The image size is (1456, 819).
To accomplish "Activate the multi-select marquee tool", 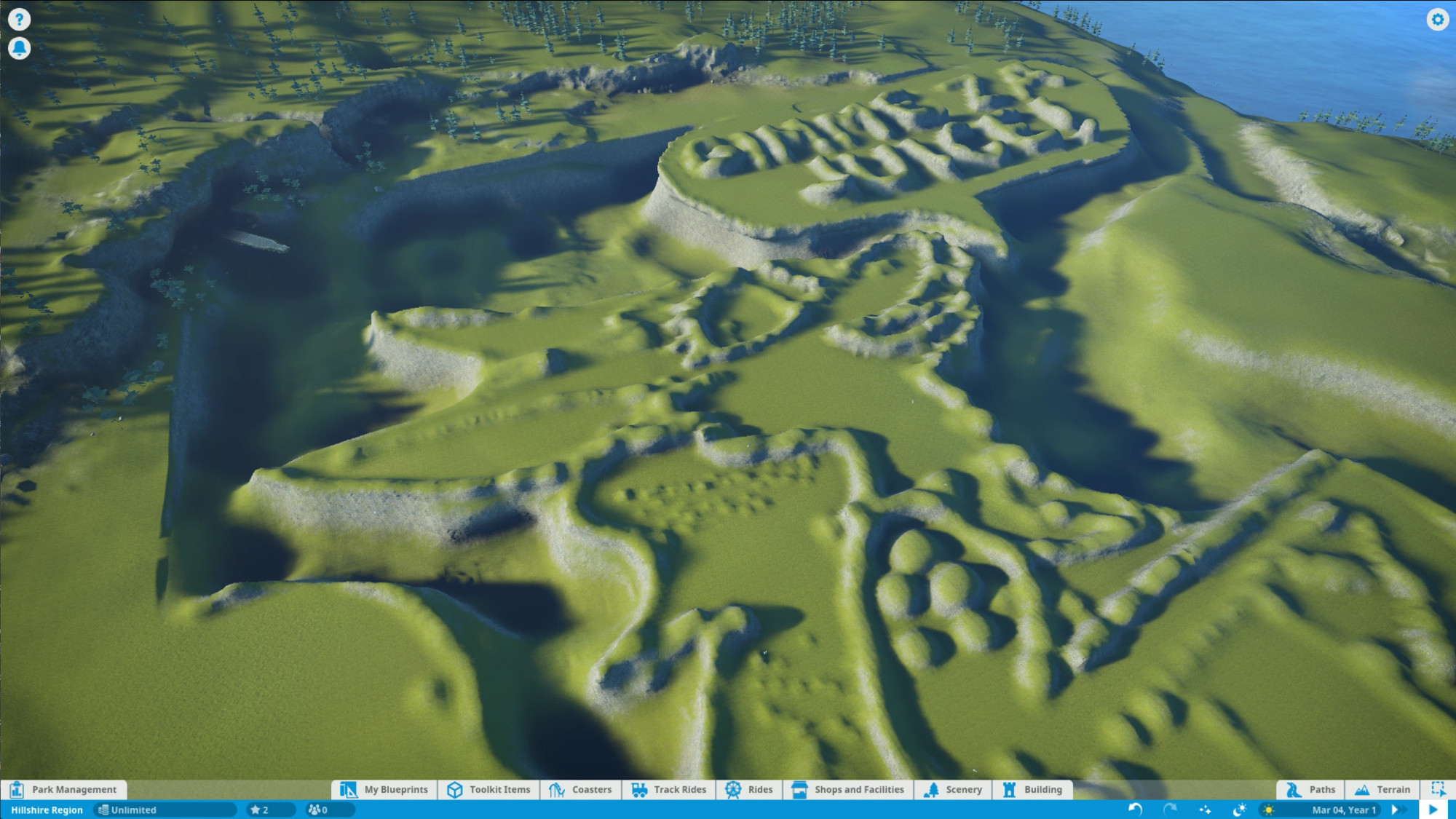I will pos(1438,789).
